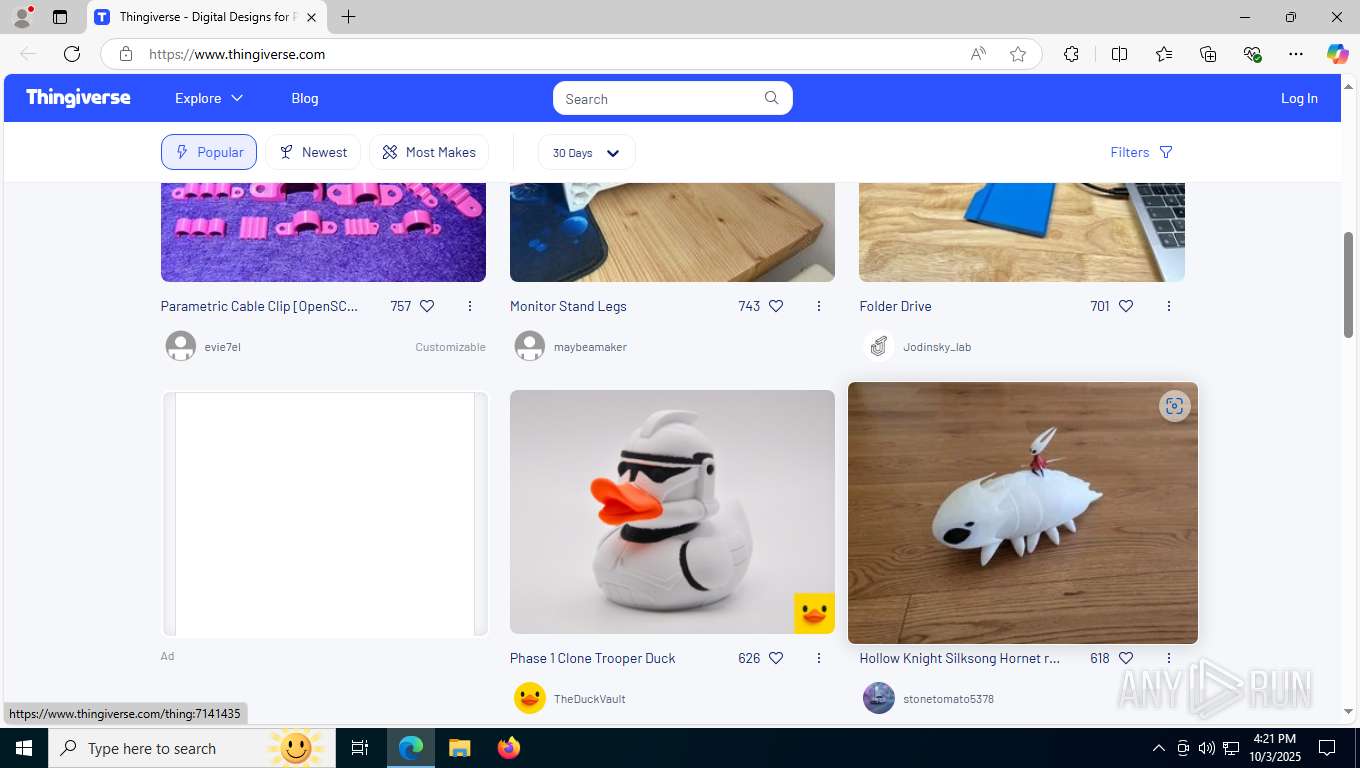Open the 30 Days time range dropdown
1360x768 pixels.
586,153
